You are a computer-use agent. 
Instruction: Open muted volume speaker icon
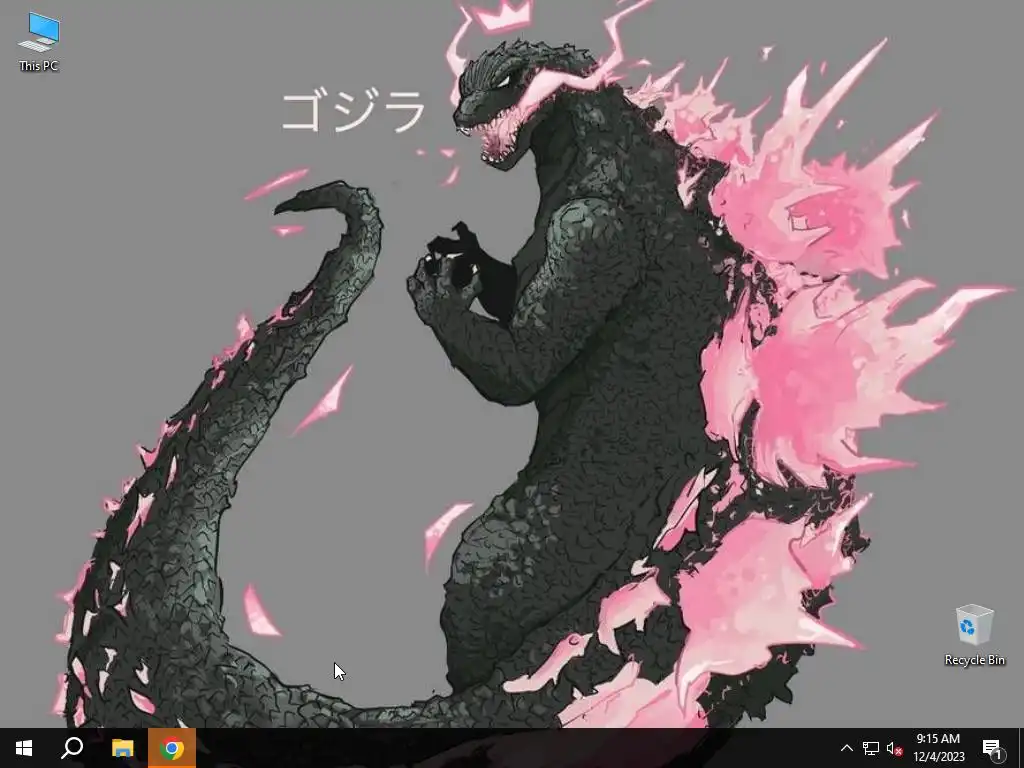pos(894,748)
